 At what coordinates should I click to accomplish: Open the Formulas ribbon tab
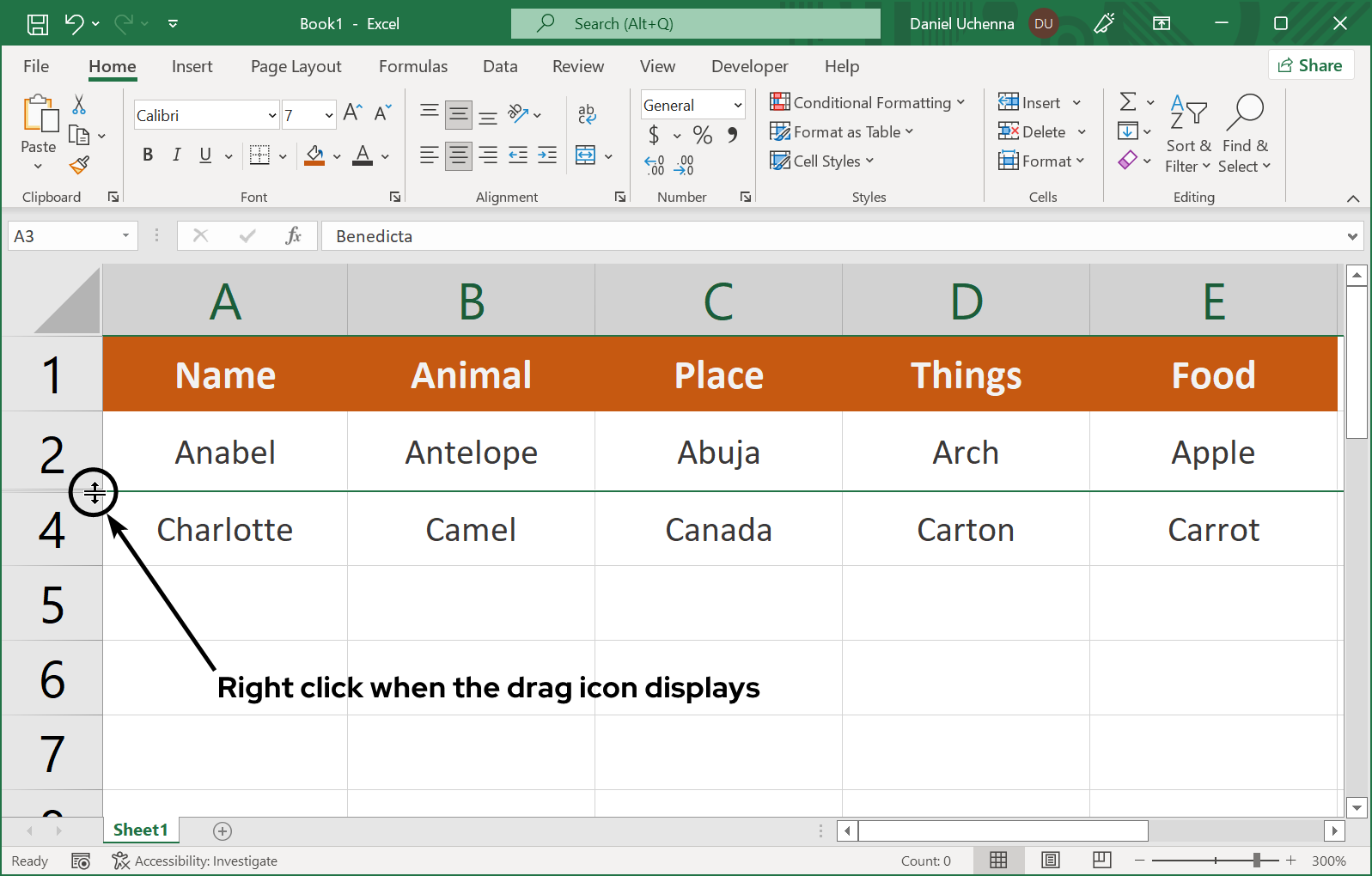[x=412, y=66]
